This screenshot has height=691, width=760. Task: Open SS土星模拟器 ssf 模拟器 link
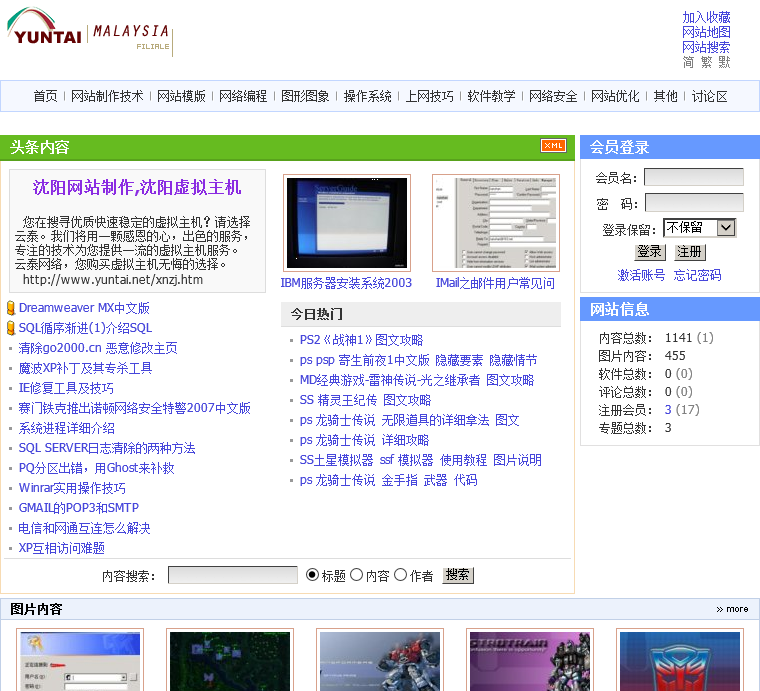[x=421, y=460]
